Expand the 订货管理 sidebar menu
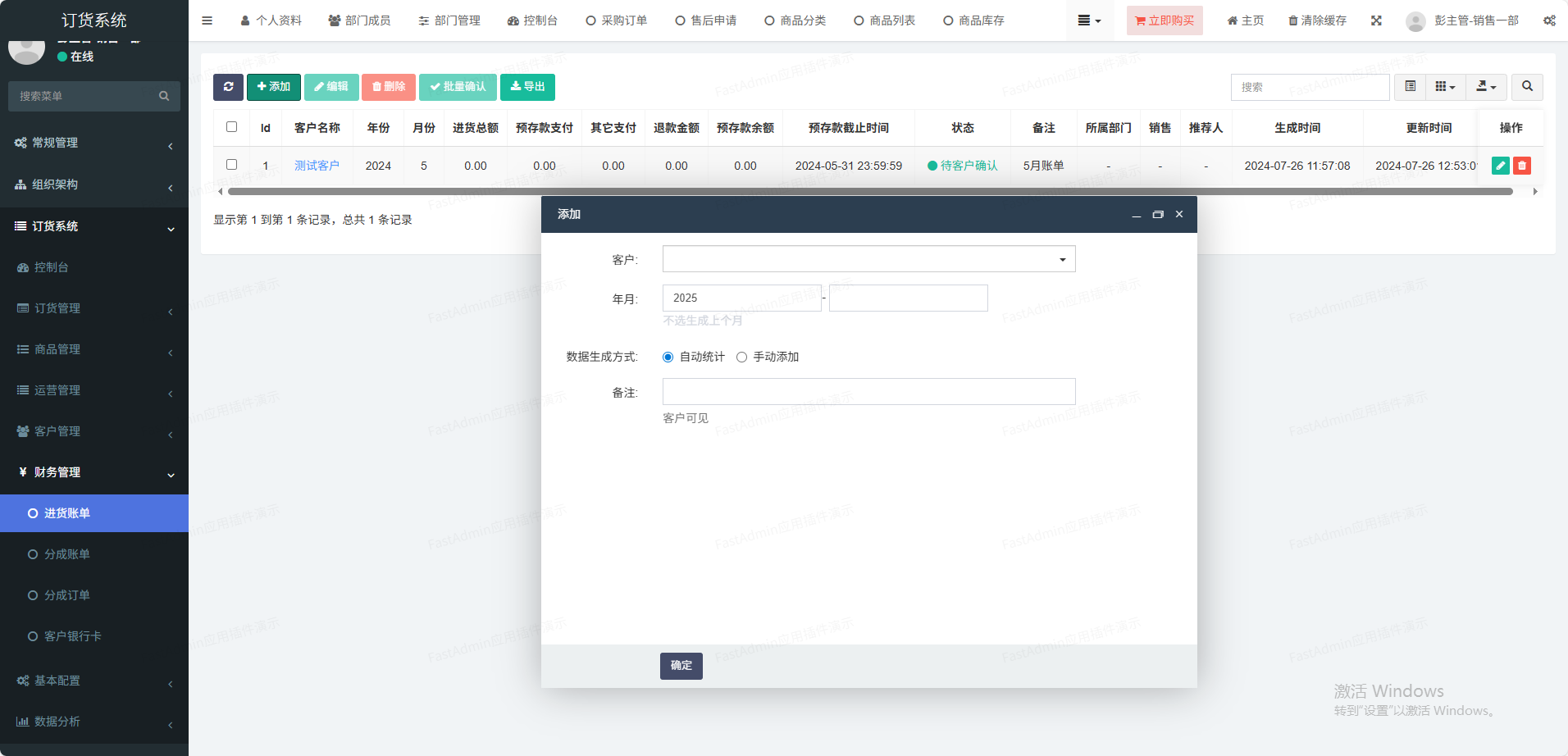Viewport: 1568px width, 756px height. pos(93,308)
